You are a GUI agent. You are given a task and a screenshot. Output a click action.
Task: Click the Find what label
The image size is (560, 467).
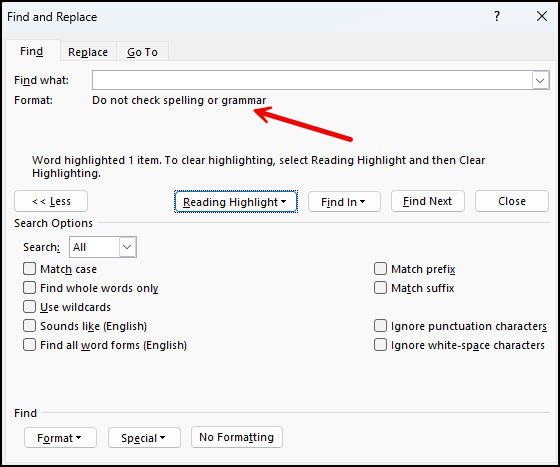coord(41,80)
